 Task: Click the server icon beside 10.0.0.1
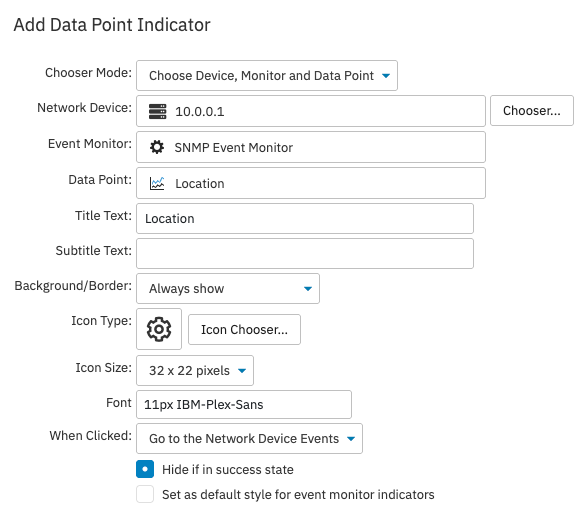click(x=157, y=111)
